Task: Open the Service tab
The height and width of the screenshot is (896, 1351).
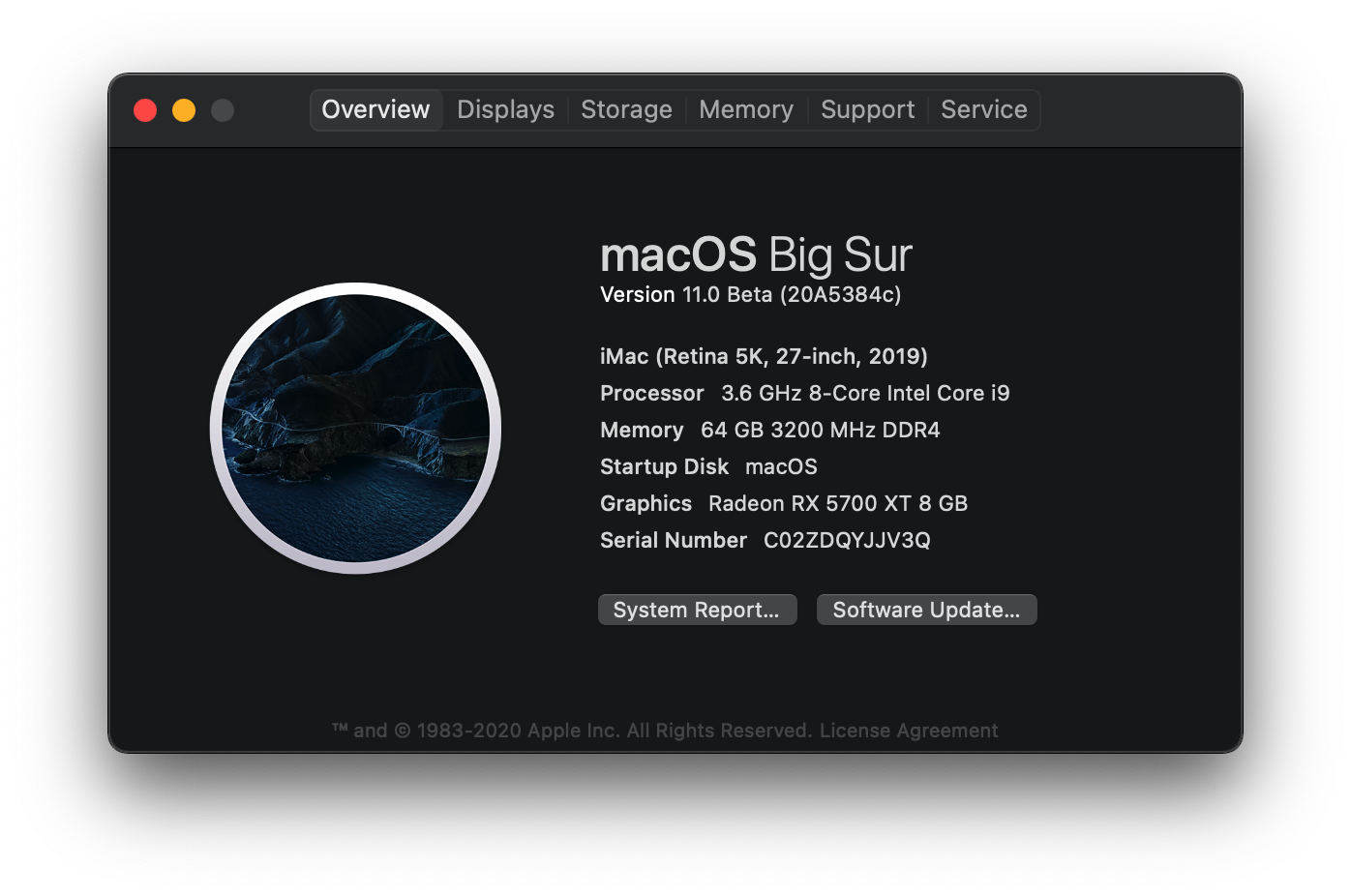Action: 983,109
